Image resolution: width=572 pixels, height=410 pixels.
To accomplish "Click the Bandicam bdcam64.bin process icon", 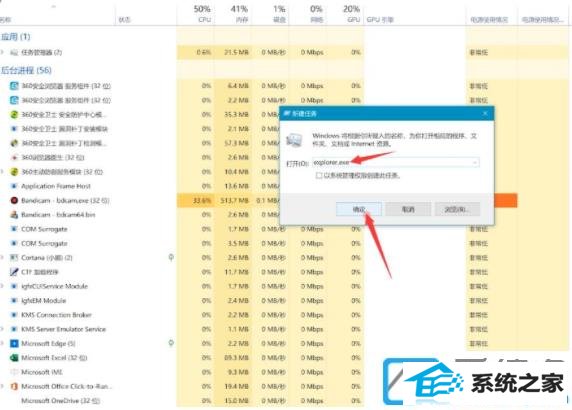I will click(14, 214).
